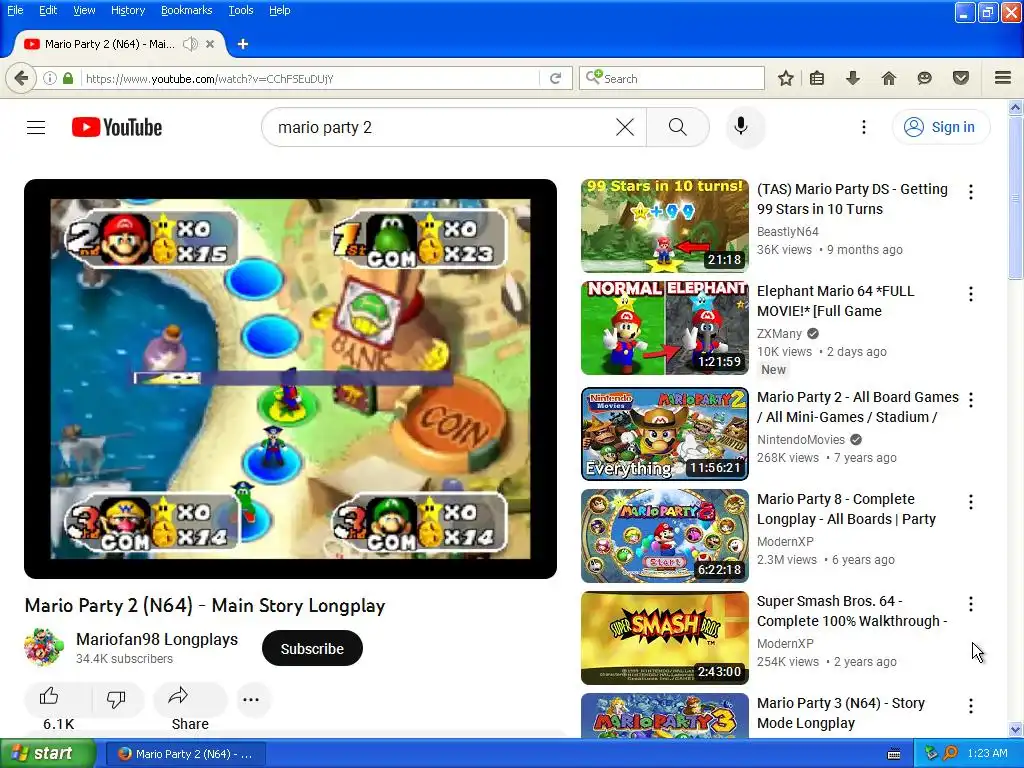
Task: Click the Sign in button
Action: click(x=940, y=127)
